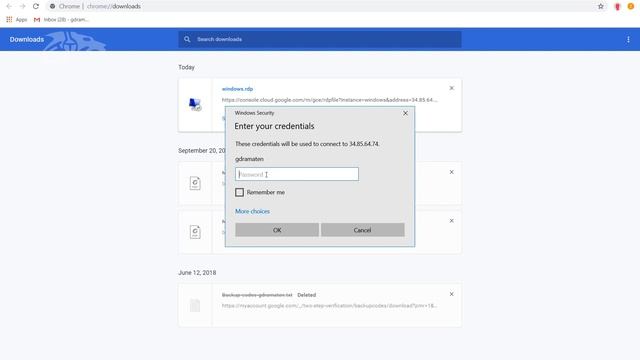Bookmark this page with the star icon
Image resolution: width=640 pixels, height=360 pixels.
[601, 7]
